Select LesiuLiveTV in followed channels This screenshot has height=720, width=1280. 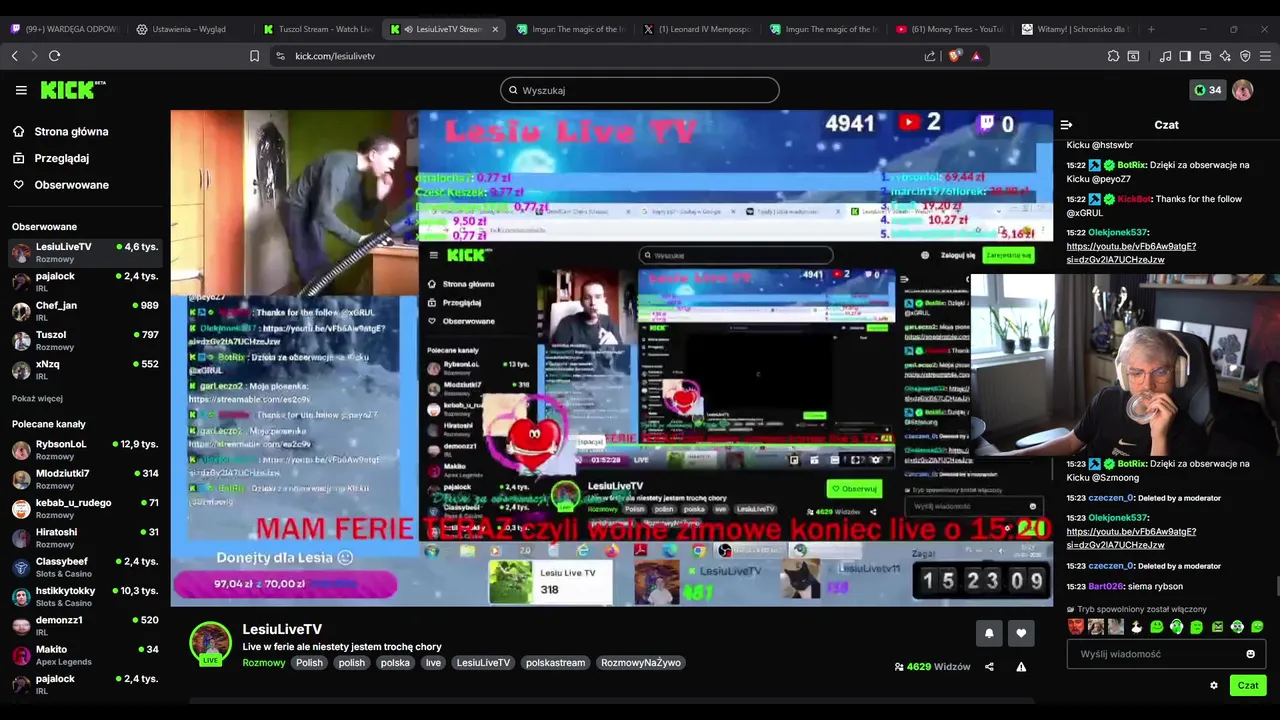point(85,252)
